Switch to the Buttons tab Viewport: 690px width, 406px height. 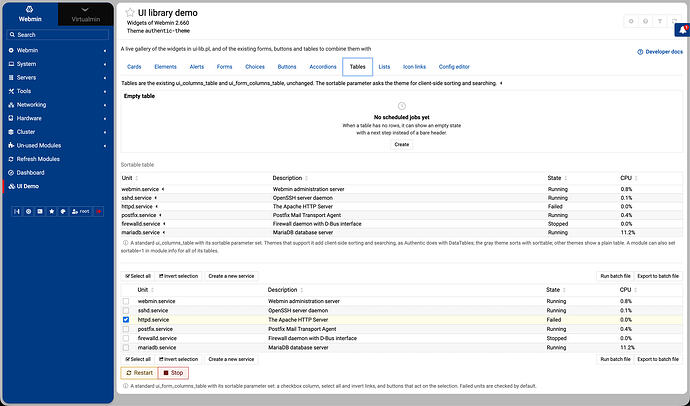pos(287,67)
